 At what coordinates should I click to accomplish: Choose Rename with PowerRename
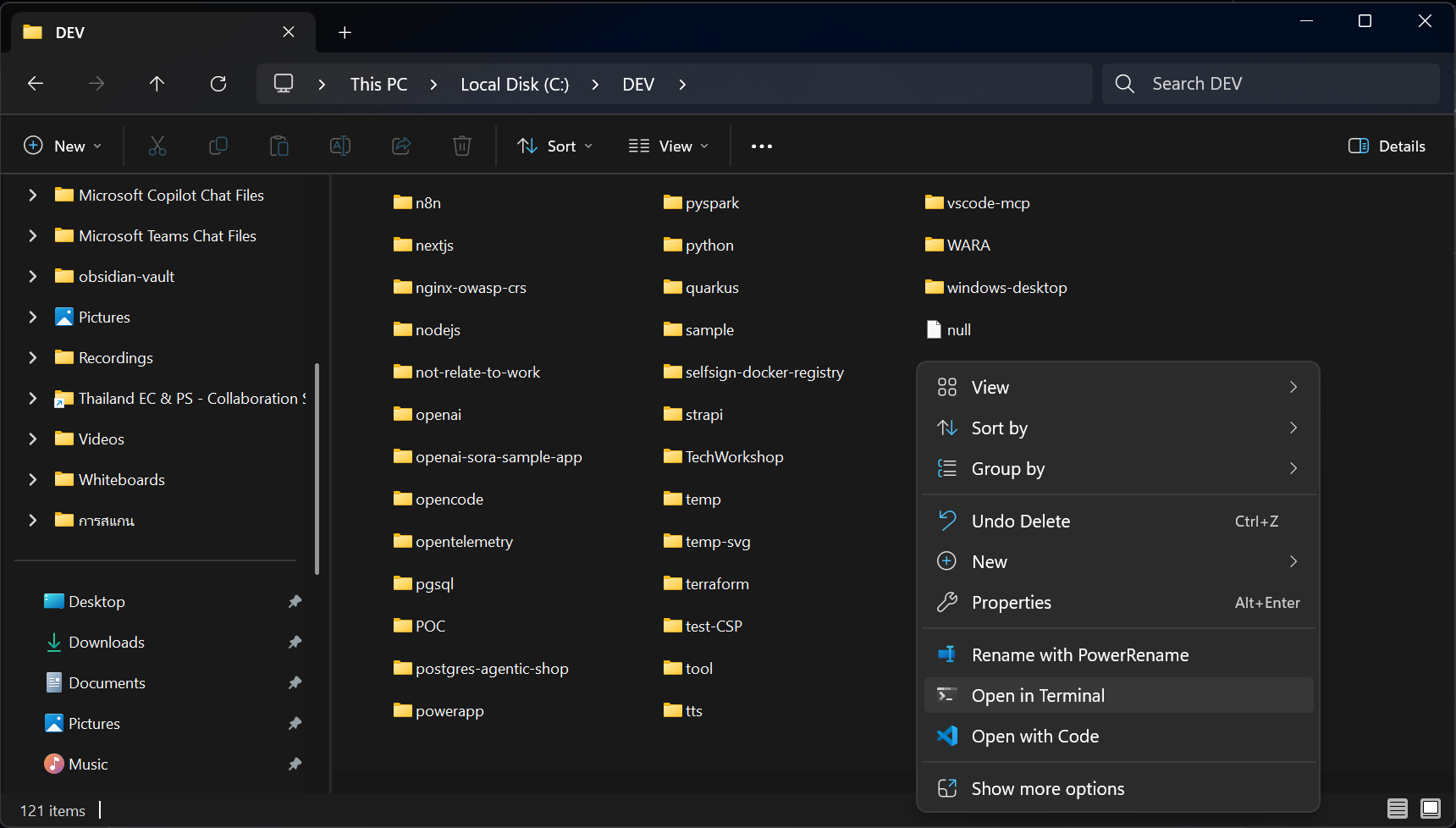tap(1118, 654)
